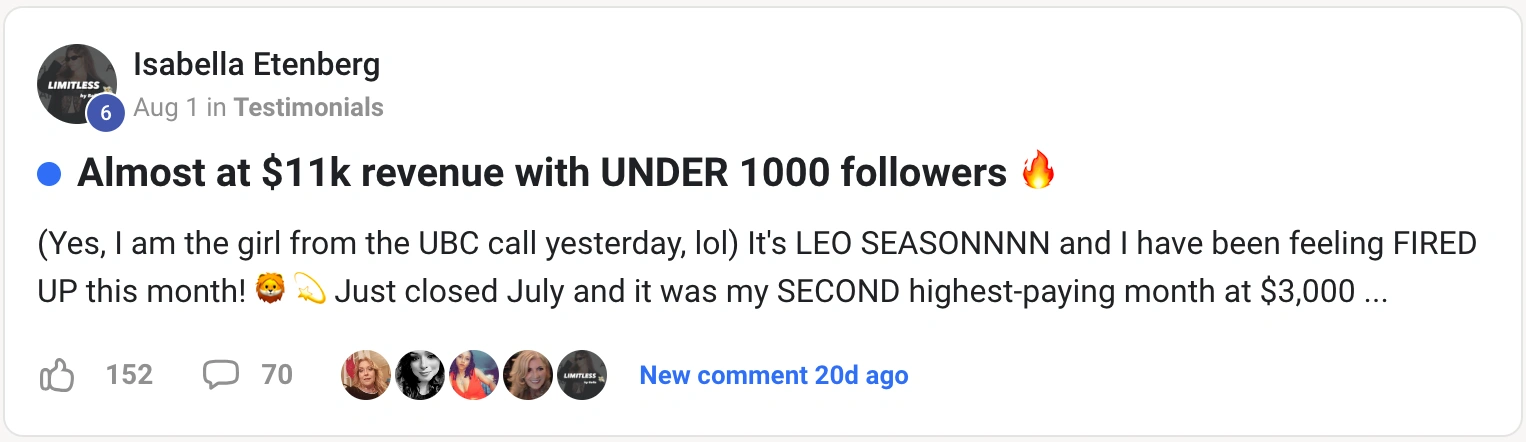This screenshot has height=442, width=1526.
Task: Click the lion emoji in post text
Action: click(271, 291)
